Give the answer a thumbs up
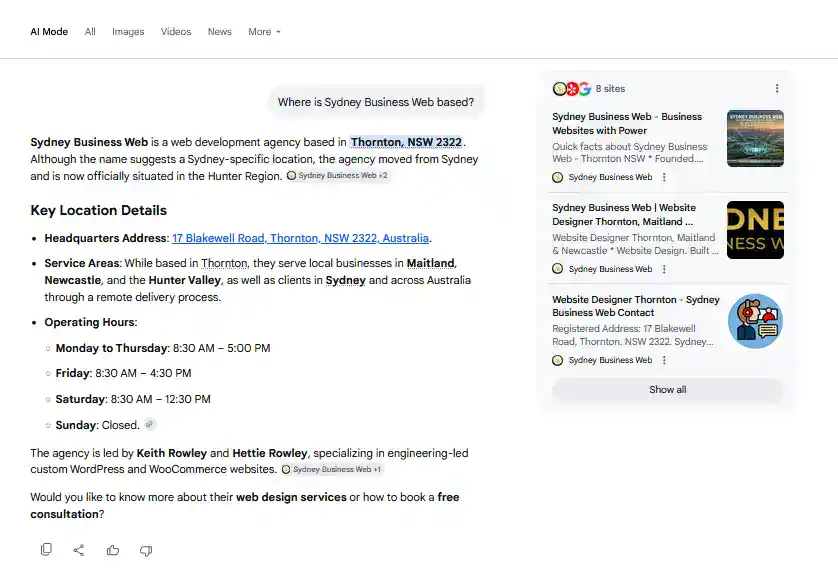 113,550
